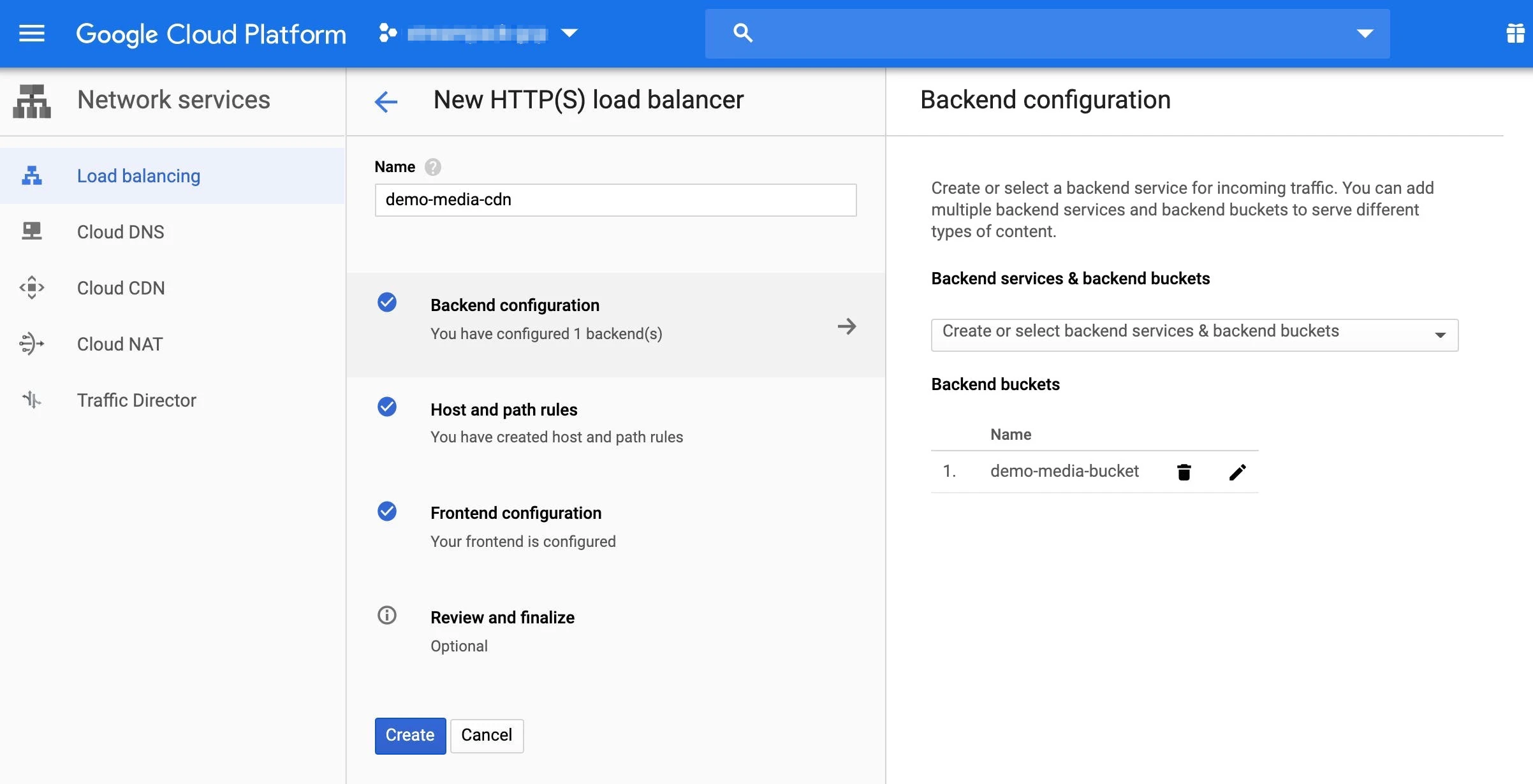Open Traffic Director from the sidebar
1533x784 pixels.
coord(172,400)
